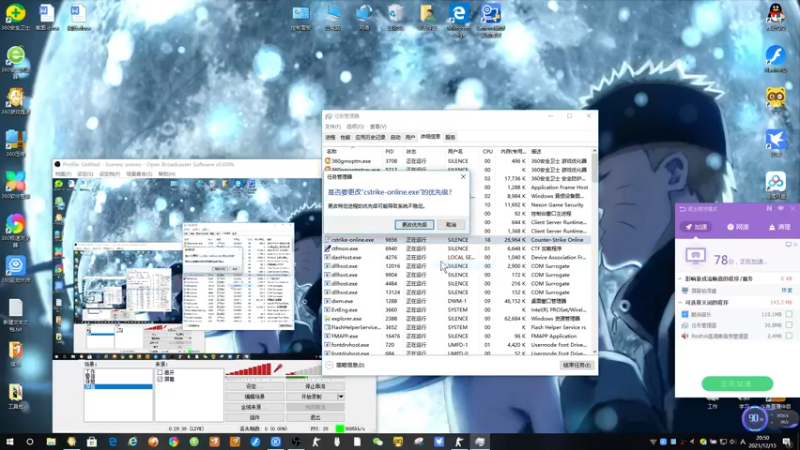Click the N icon in 360 game panel
Viewport: 800px width, 450px height.
(x=769, y=209)
